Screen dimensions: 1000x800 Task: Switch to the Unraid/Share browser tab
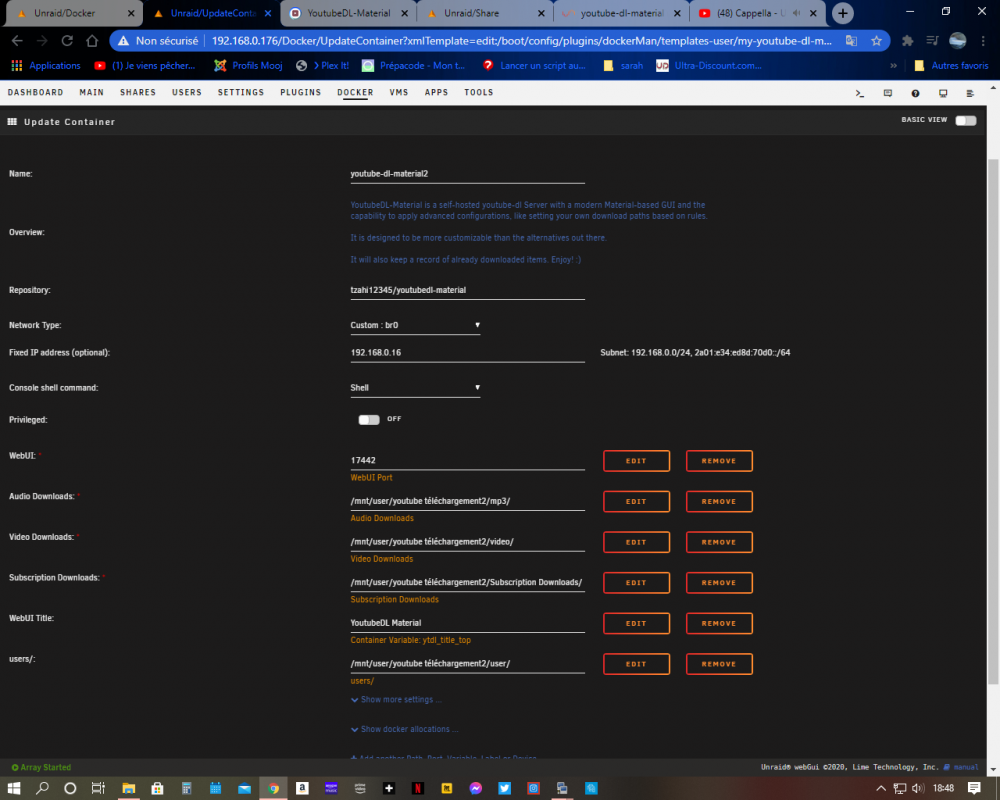click(x=485, y=13)
